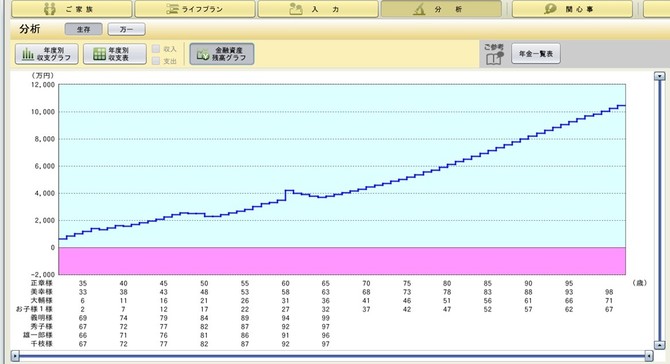Click the bar chart 年度別収支グラフ icon
The height and width of the screenshot is (364, 670).
pyautogui.click(x=28, y=54)
